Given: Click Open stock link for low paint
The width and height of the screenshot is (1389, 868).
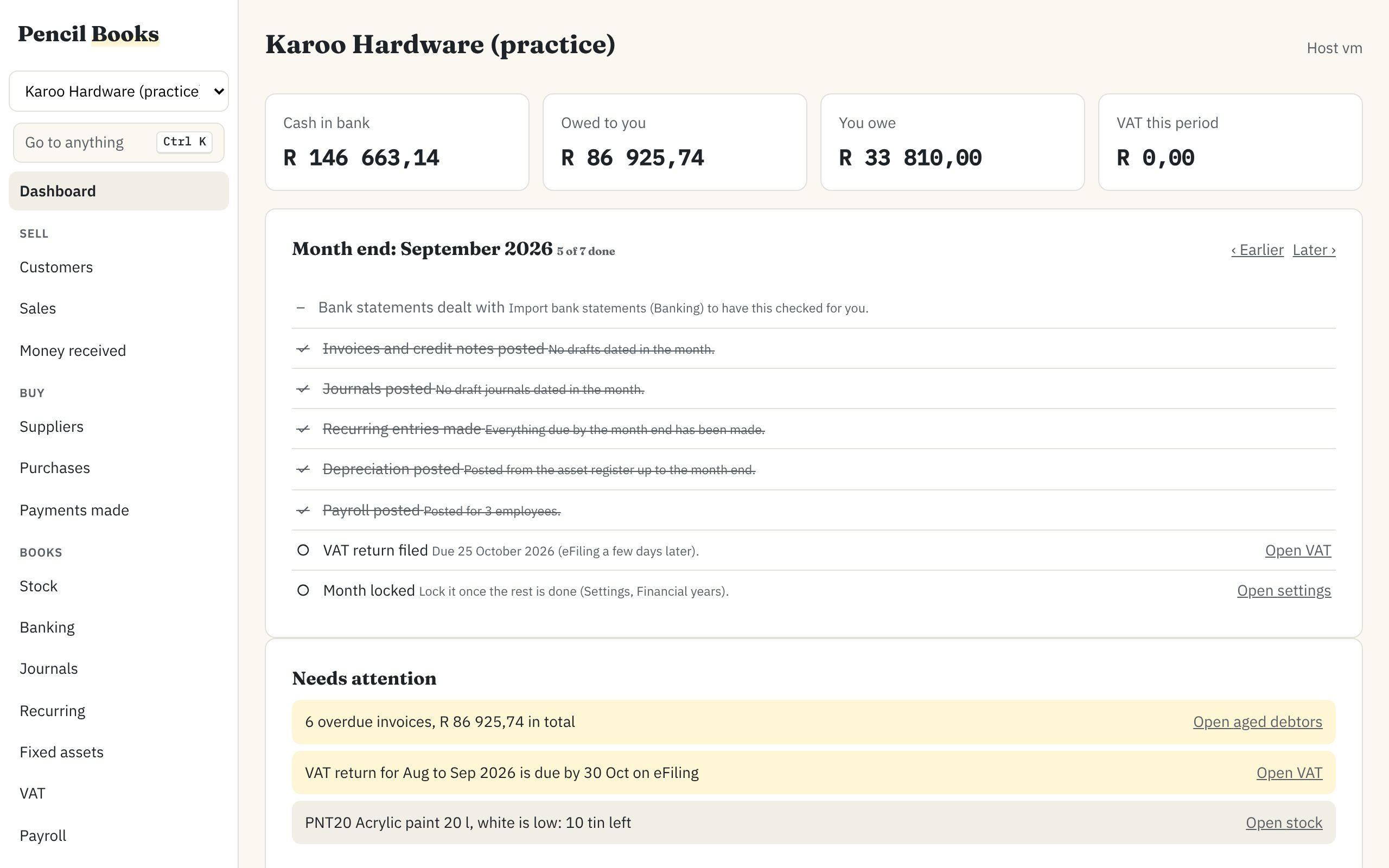Looking at the screenshot, I should (x=1284, y=822).
